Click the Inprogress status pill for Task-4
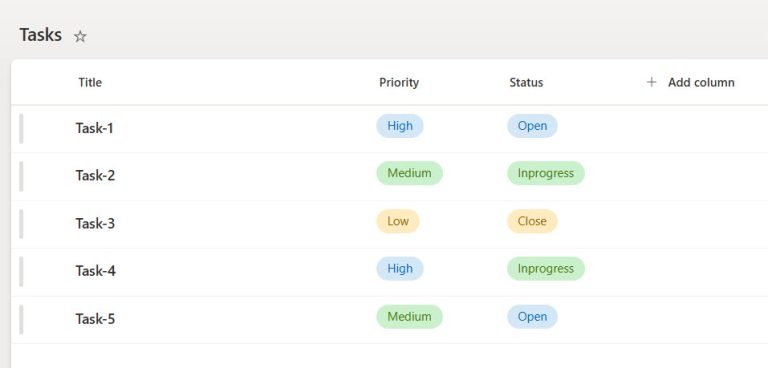This screenshot has width=768, height=368. coord(546,269)
